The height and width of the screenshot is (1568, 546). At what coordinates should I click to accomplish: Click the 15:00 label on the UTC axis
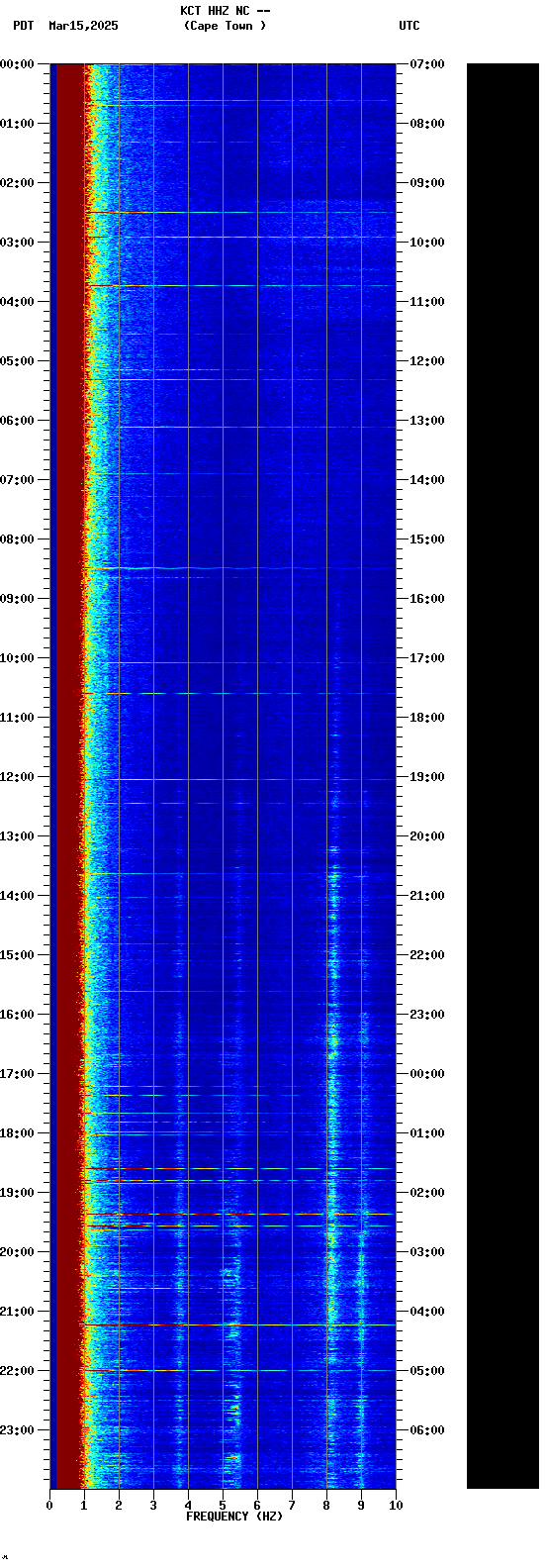[x=427, y=539]
